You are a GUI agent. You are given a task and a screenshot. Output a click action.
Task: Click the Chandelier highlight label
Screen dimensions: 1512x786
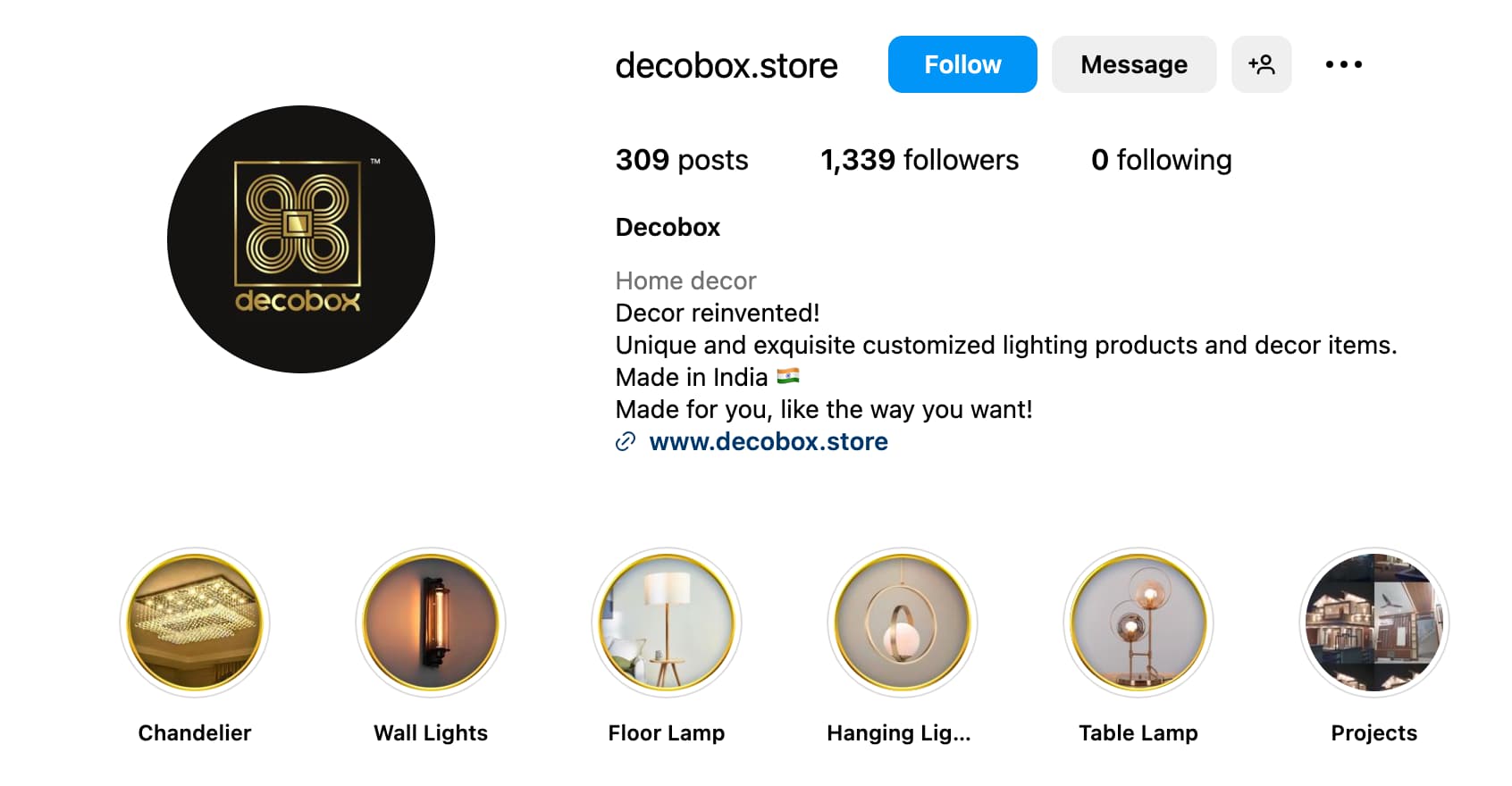tap(195, 733)
